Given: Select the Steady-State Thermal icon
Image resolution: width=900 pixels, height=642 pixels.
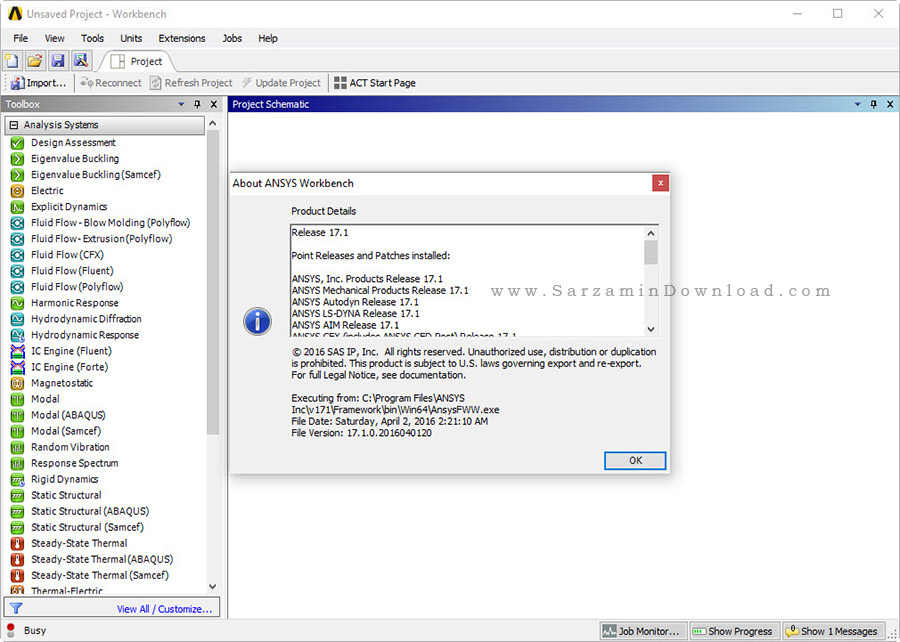Looking at the screenshot, I should (17, 544).
